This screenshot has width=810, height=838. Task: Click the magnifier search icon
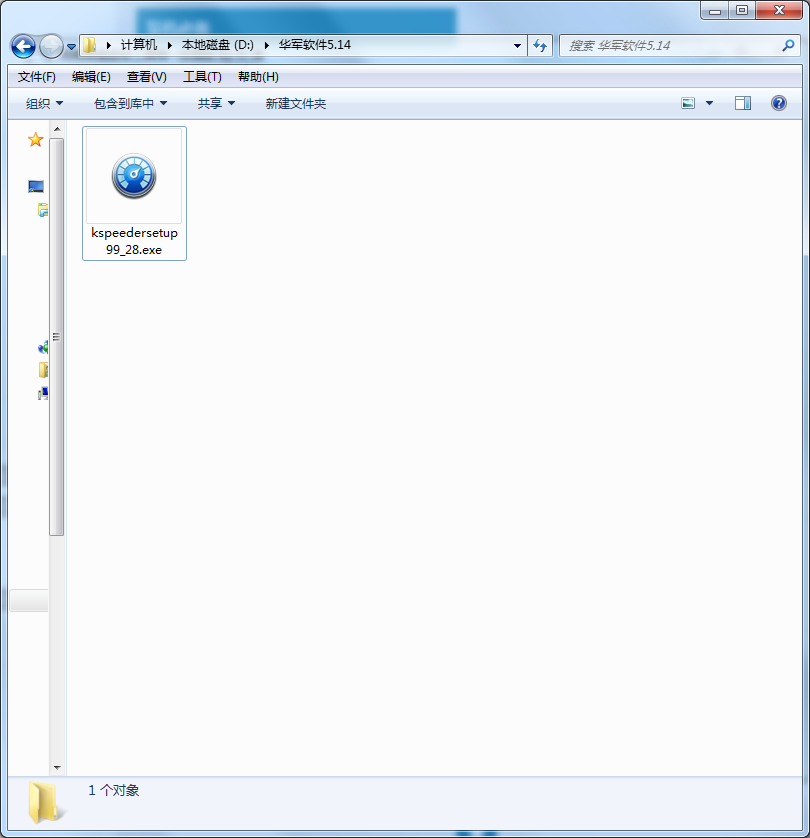[788, 46]
